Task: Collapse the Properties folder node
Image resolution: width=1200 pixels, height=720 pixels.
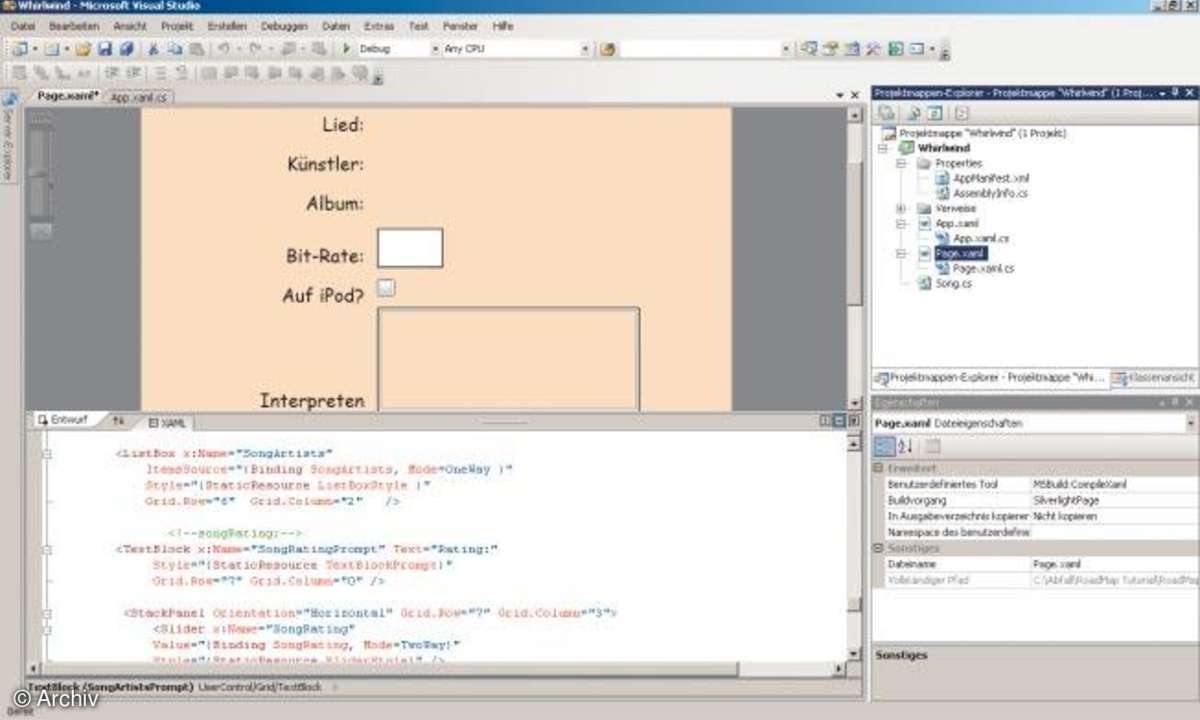Action: pyautogui.click(x=900, y=163)
